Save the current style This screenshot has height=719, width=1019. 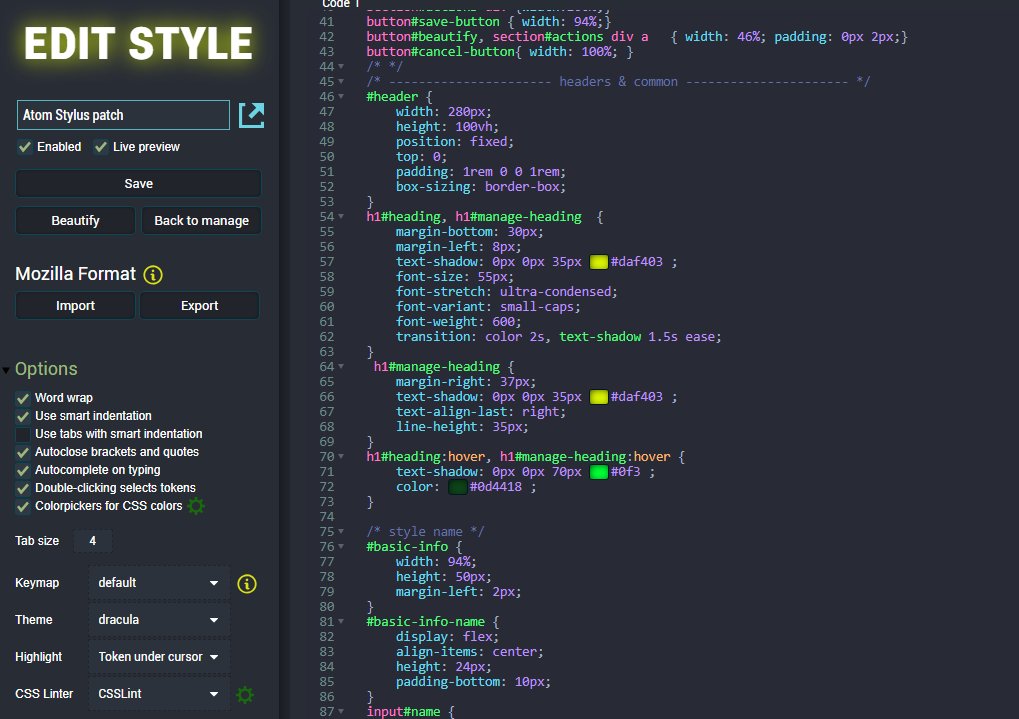[x=137, y=183]
